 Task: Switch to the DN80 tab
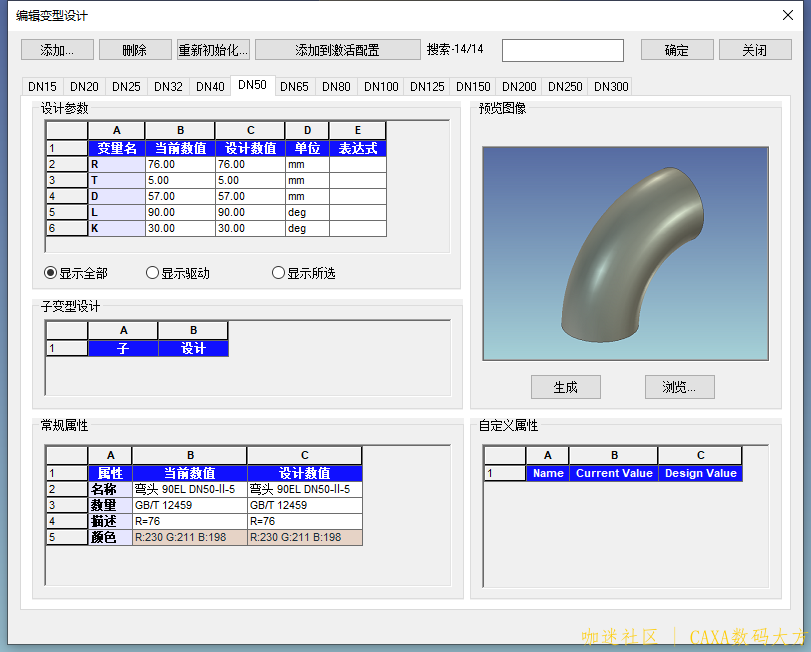(336, 86)
